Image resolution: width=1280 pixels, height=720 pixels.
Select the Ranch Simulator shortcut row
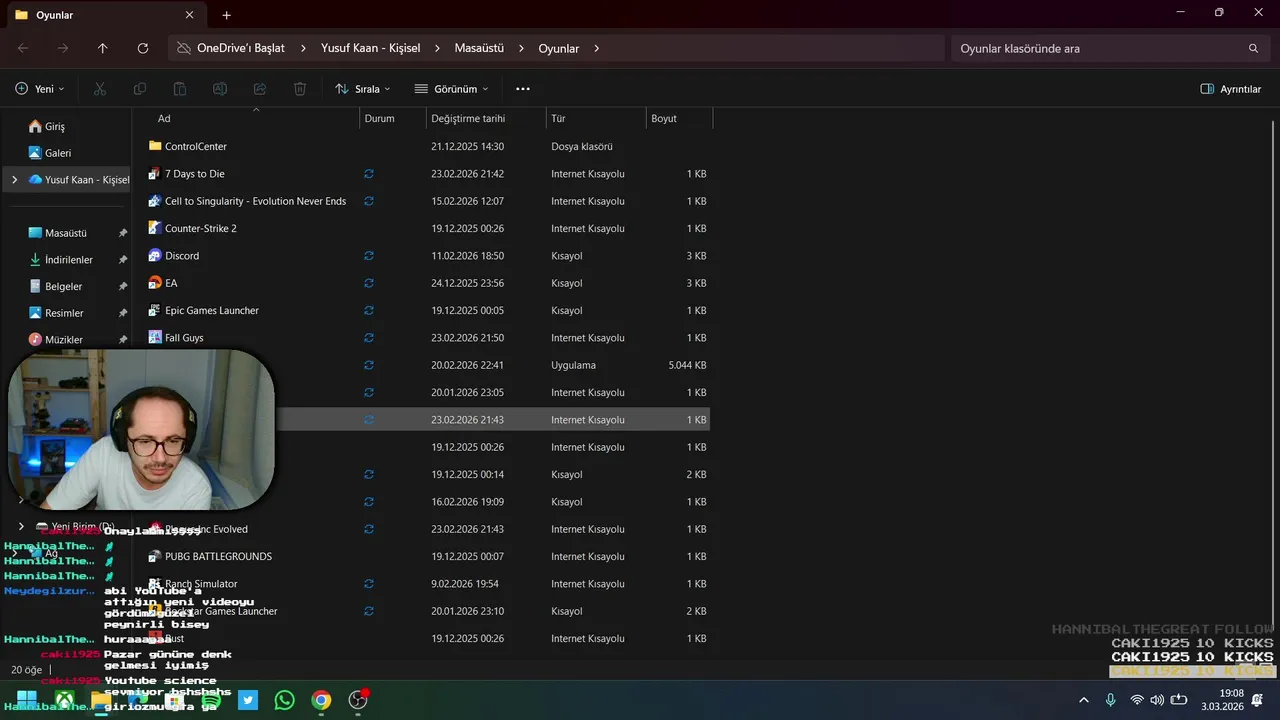(429, 584)
